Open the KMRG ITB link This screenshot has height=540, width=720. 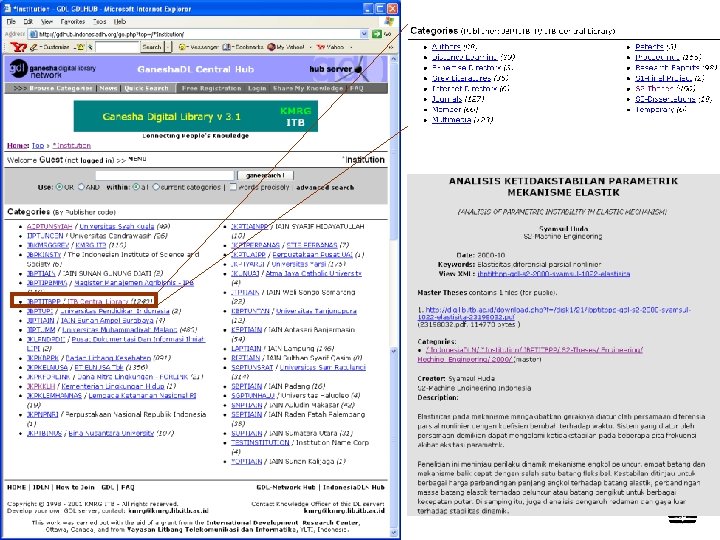click(90, 245)
